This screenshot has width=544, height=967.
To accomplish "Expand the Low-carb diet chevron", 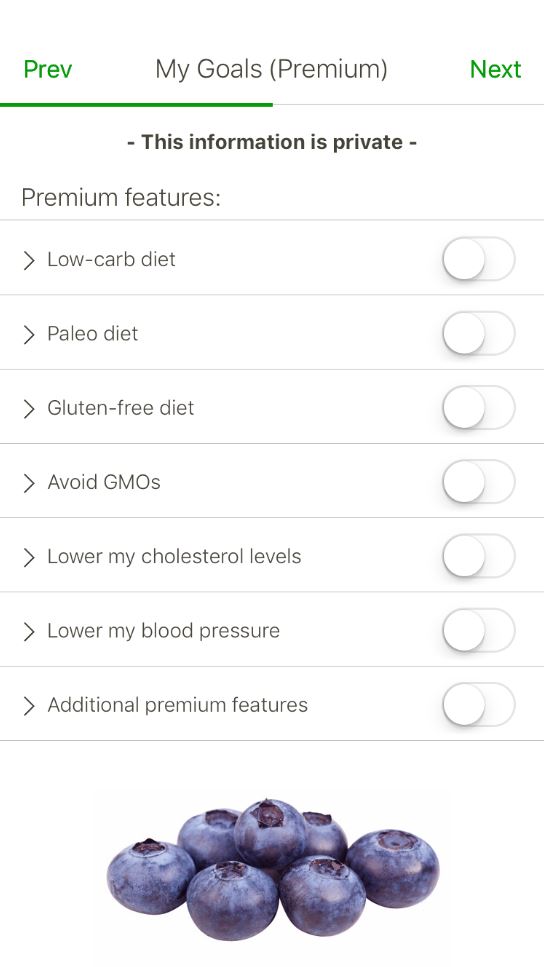I will pos(28,260).
